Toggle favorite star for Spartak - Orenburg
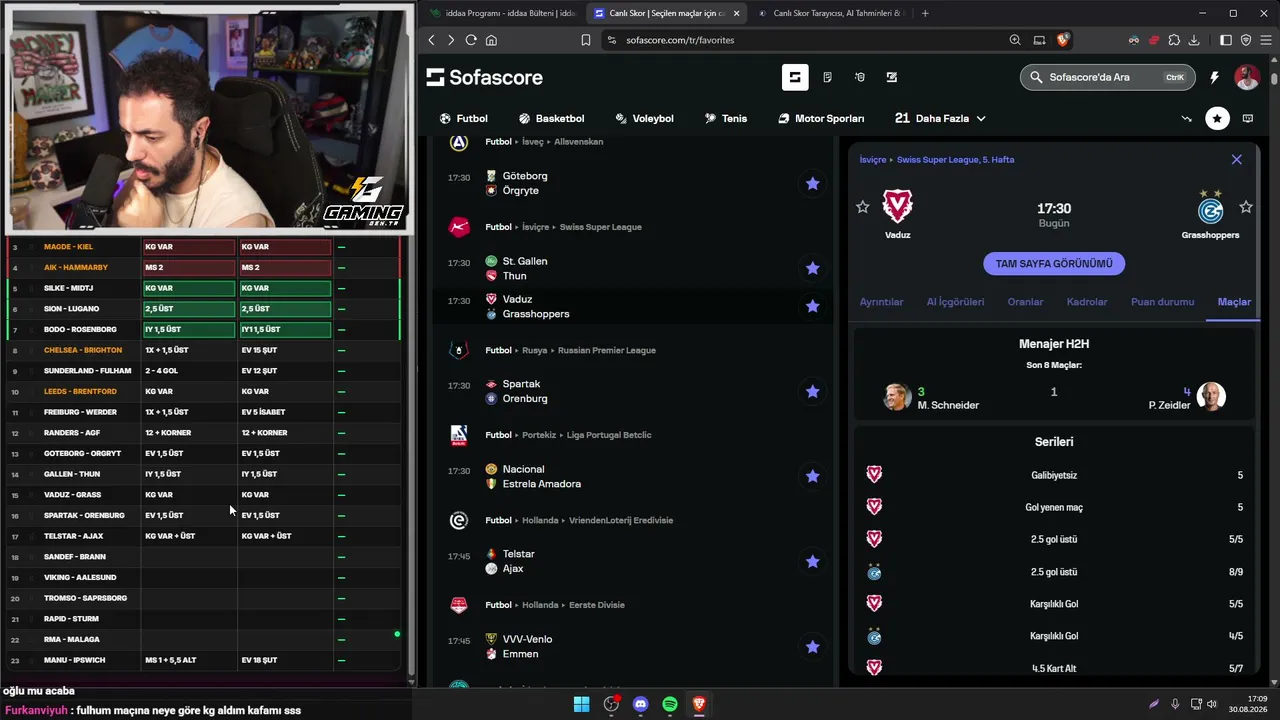This screenshot has height=720, width=1280. [x=813, y=391]
